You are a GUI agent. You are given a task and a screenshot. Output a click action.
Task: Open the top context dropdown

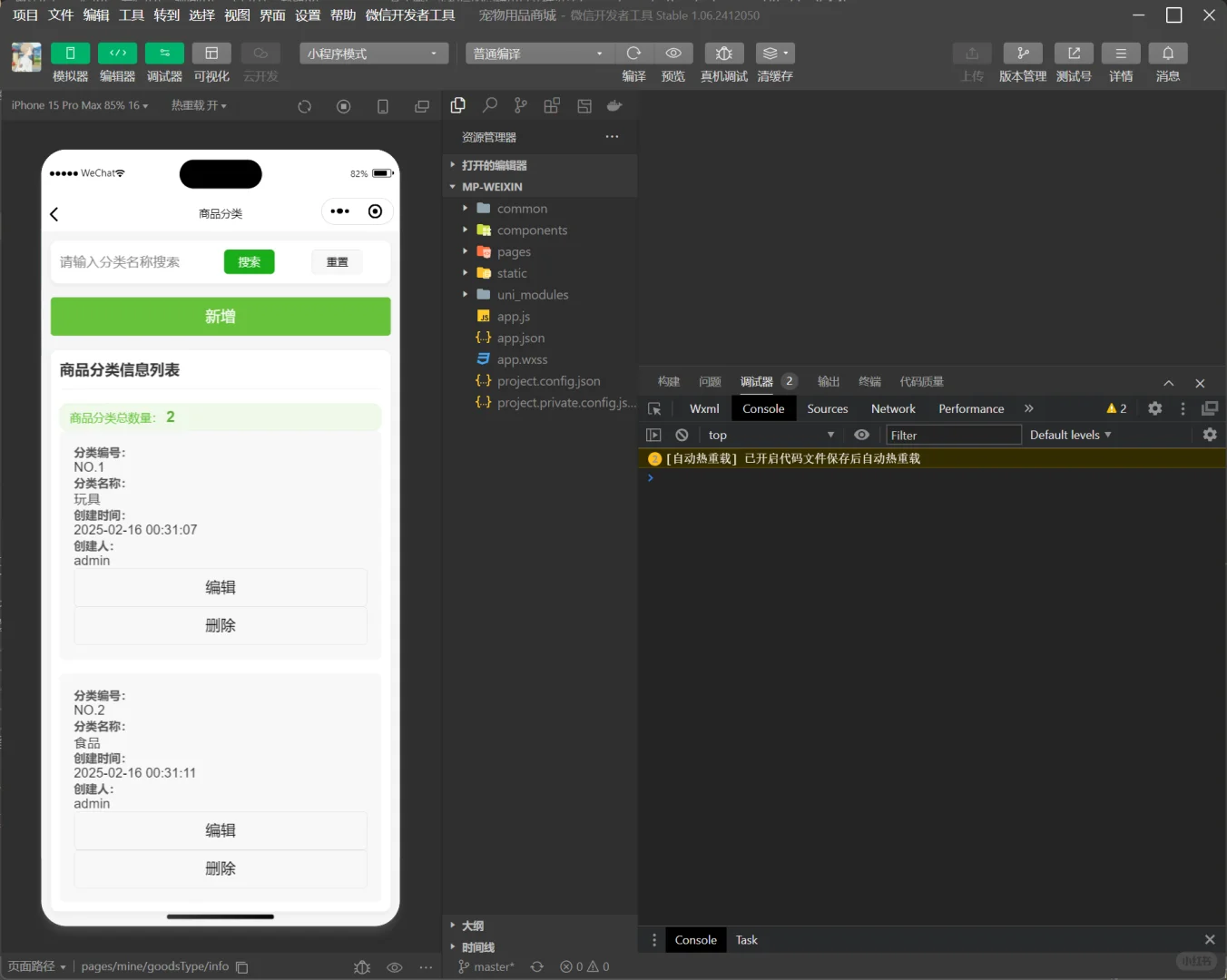tap(771, 436)
